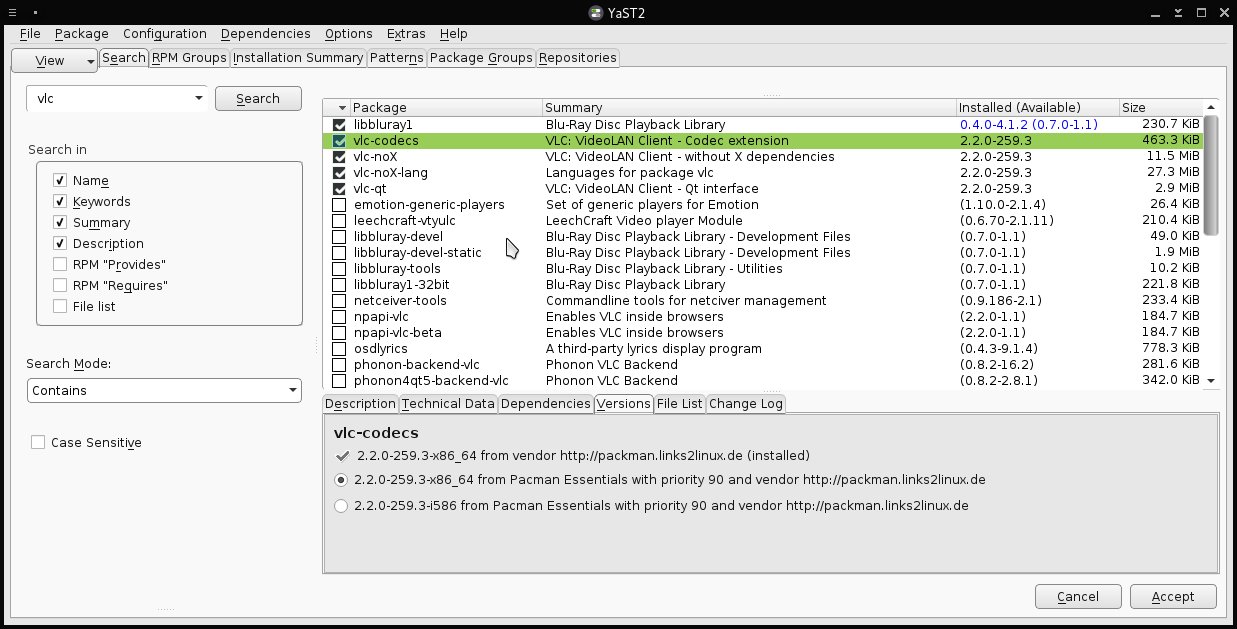Switch to the Patterns tab

tap(397, 58)
